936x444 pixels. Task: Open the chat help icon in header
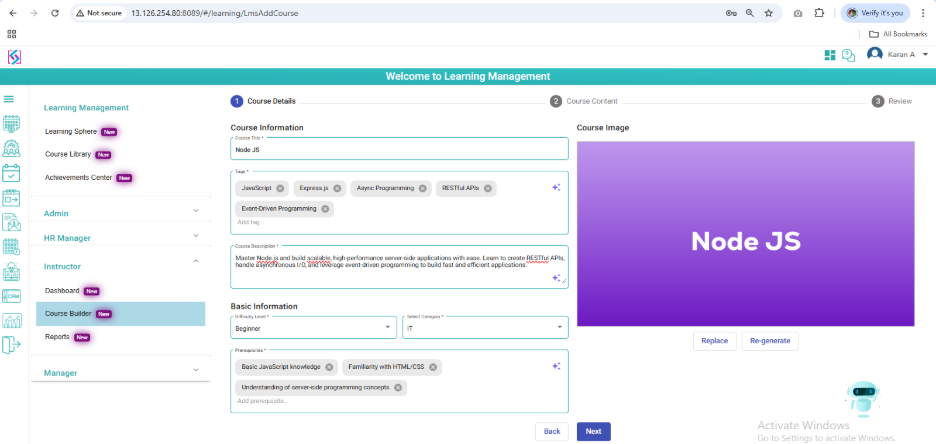(x=848, y=55)
